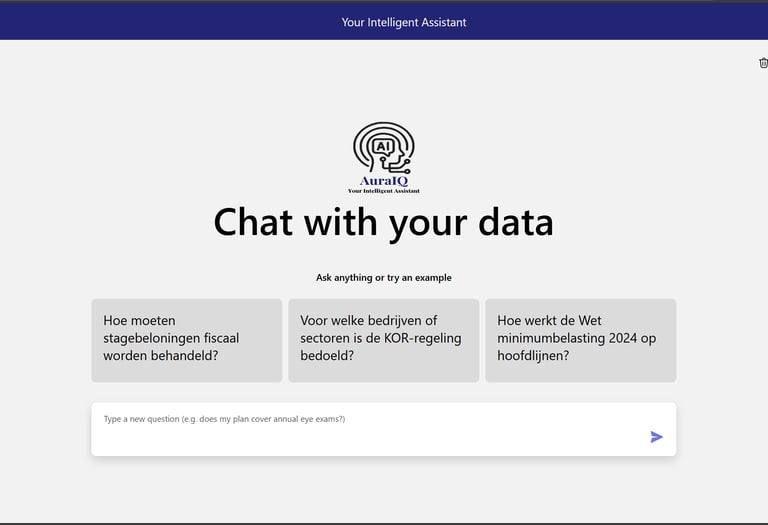Click the AuraIQ logo image
Image resolution: width=768 pixels, height=525 pixels.
coord(384,158)
